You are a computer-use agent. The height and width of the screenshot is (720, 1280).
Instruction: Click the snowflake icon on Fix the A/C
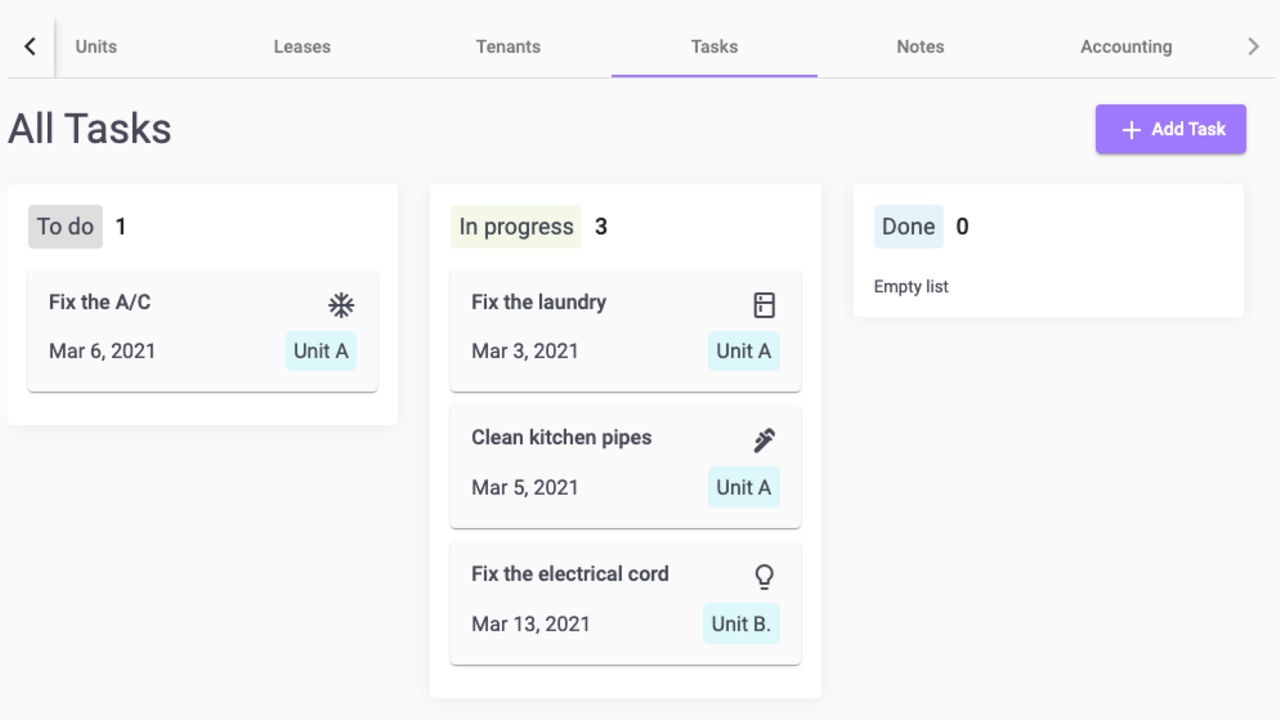pyautogui.click(x=341, y=305)
